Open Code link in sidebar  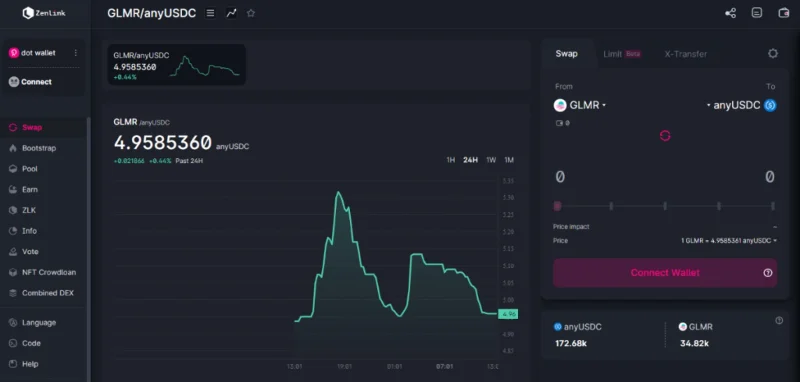tap(31, 343)
